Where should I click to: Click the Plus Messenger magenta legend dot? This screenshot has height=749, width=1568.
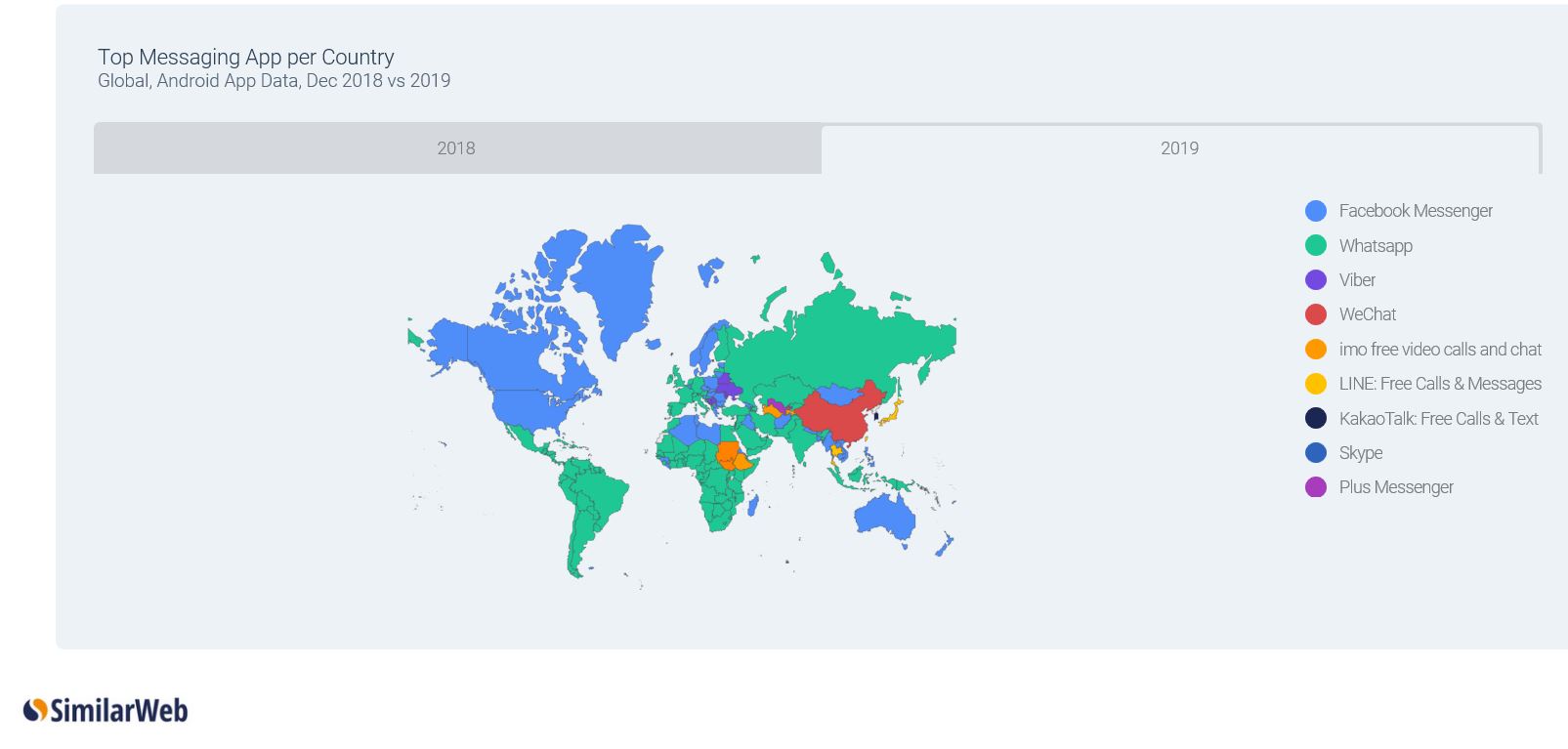point(1316,487)
